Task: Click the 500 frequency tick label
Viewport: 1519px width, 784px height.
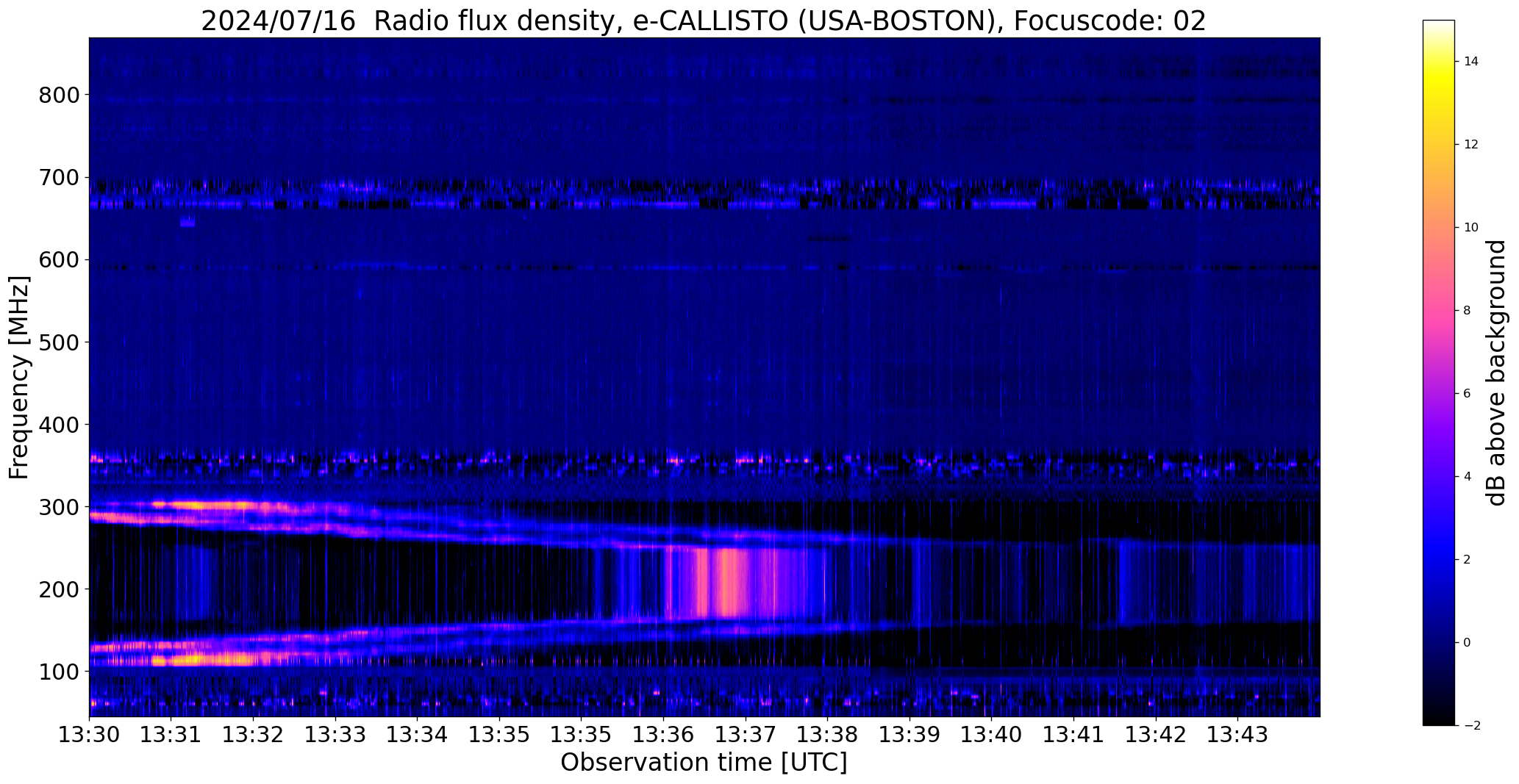Action: tap(58, 342)
